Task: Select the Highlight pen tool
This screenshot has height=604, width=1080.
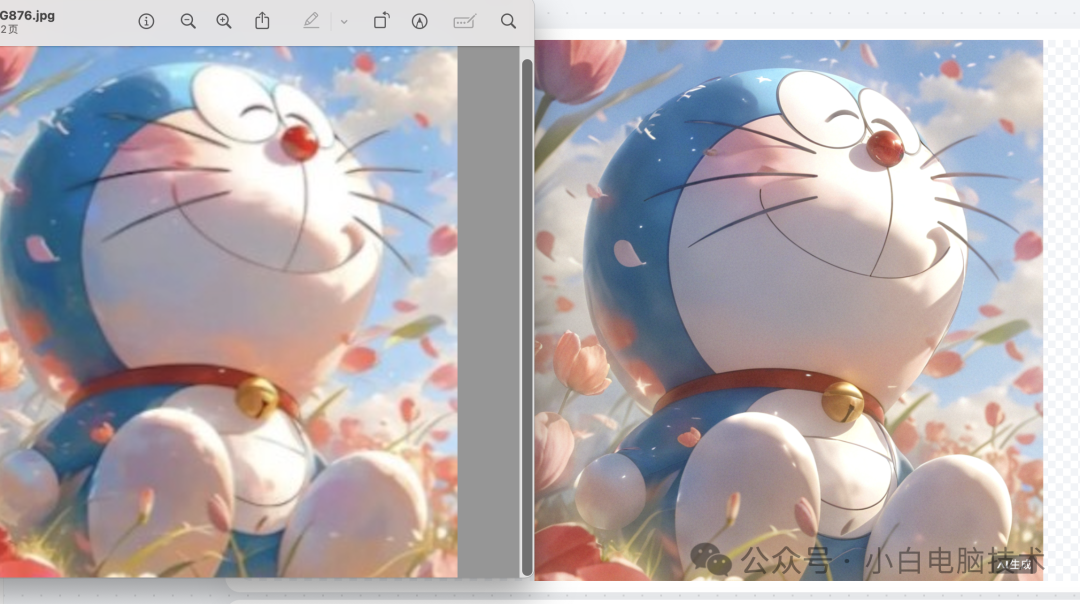Action: click(311, 21)
